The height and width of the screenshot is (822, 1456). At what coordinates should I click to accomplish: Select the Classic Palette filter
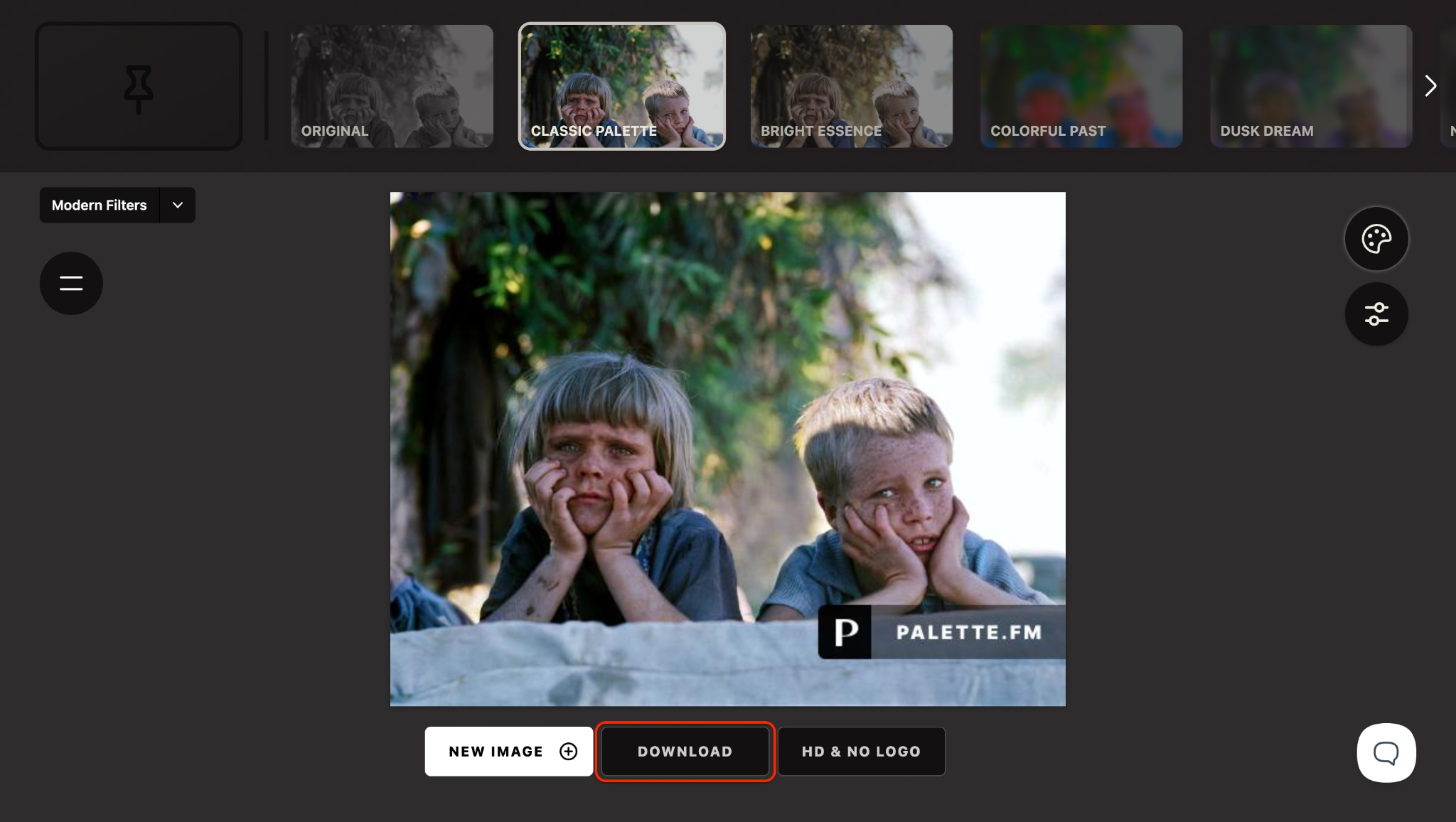click(x=622, y=86)
